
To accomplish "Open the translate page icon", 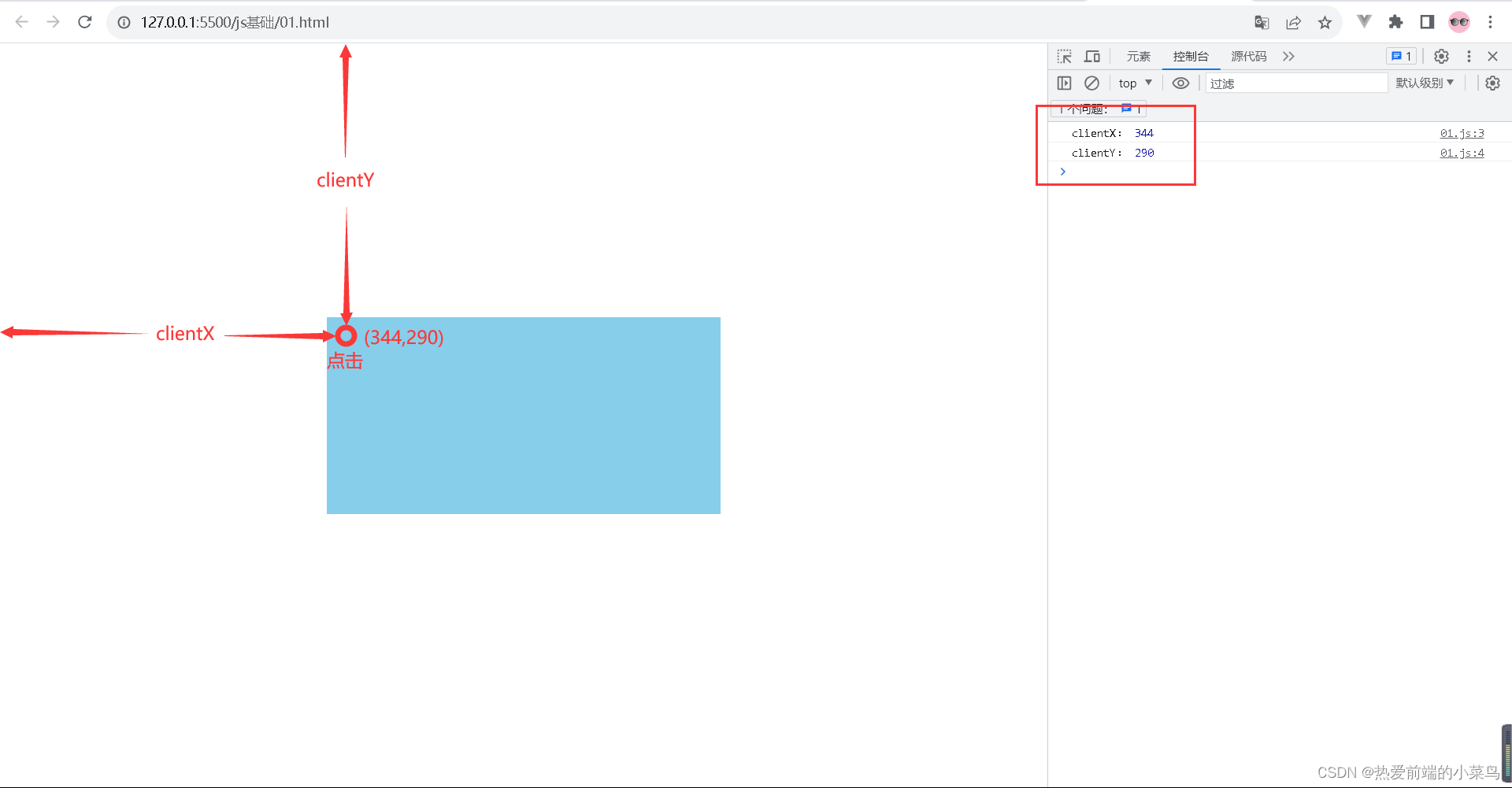I will coord(1262,23).
